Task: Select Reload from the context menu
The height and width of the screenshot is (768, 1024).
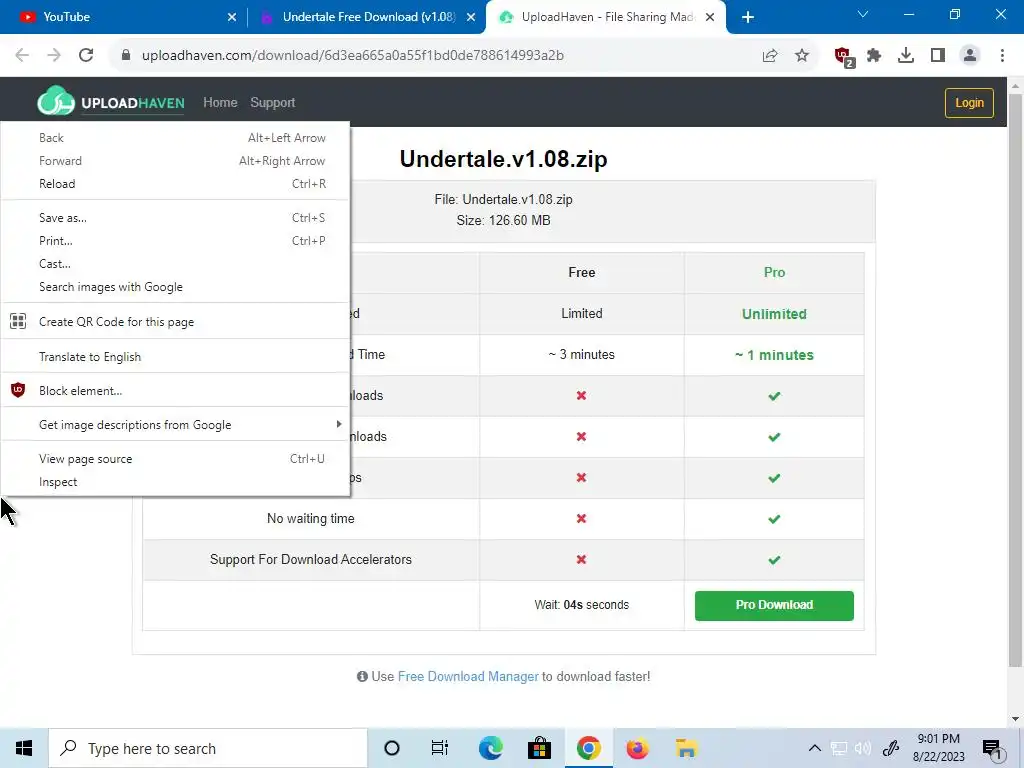Action: (175, 184)
